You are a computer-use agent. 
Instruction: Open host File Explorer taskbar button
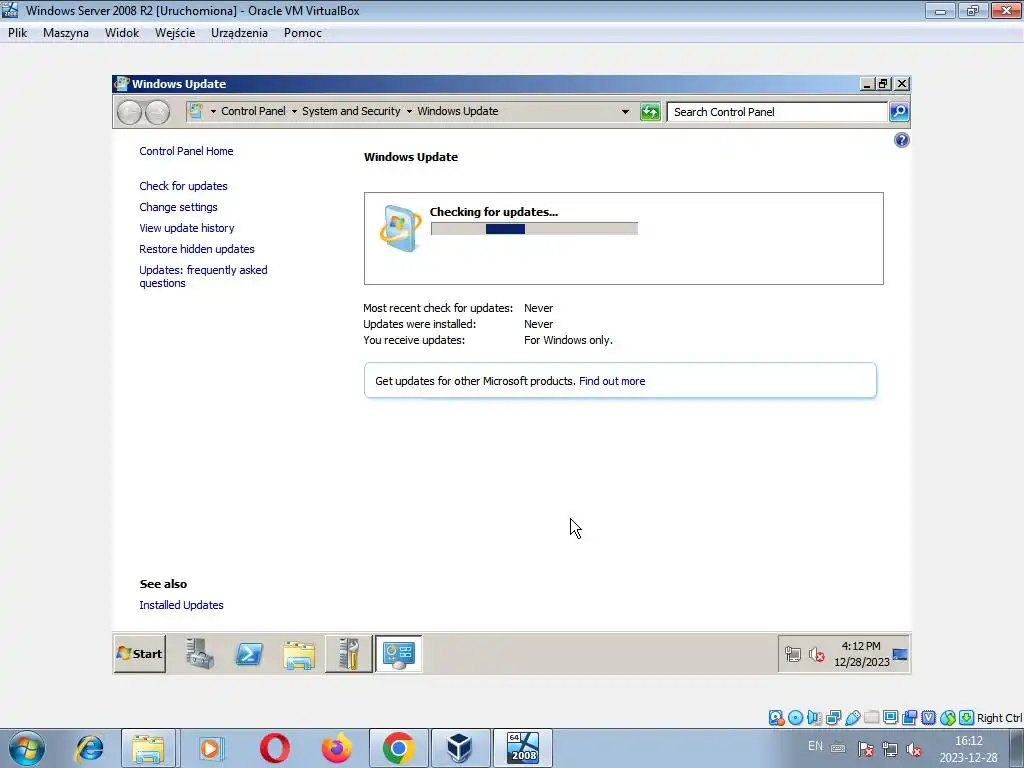(x=148, y=748)
